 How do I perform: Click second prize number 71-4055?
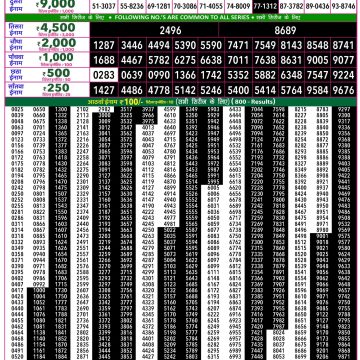(x=211, y=6)
